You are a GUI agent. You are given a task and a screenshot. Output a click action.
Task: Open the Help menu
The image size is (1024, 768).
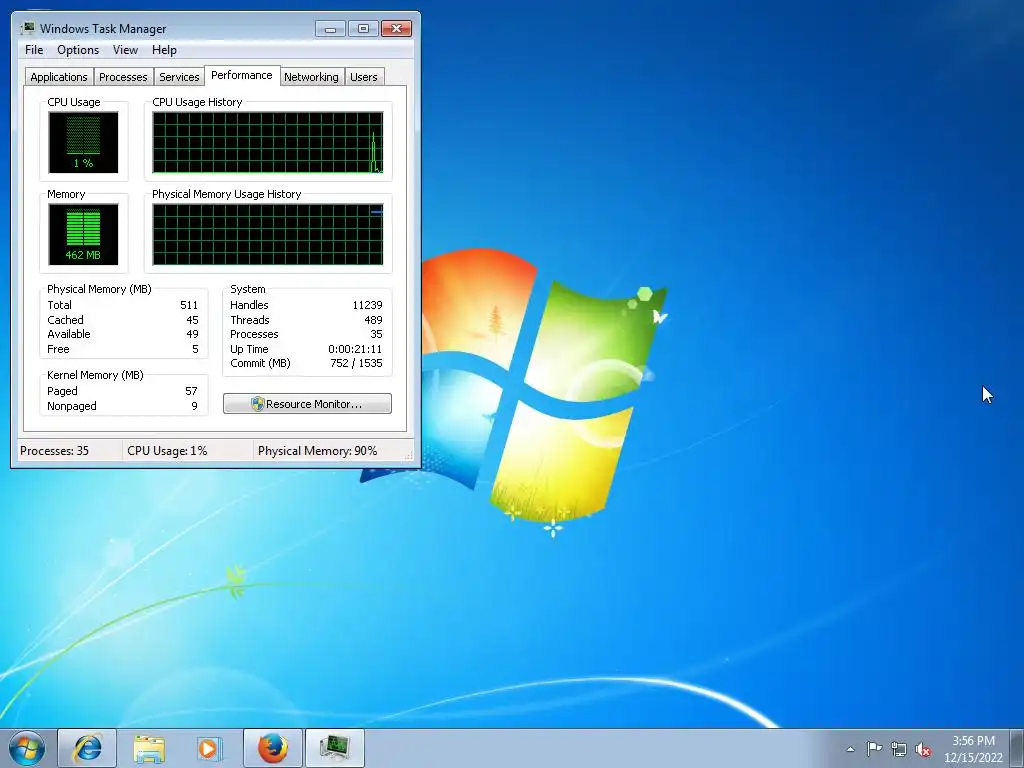pos(164,50)
